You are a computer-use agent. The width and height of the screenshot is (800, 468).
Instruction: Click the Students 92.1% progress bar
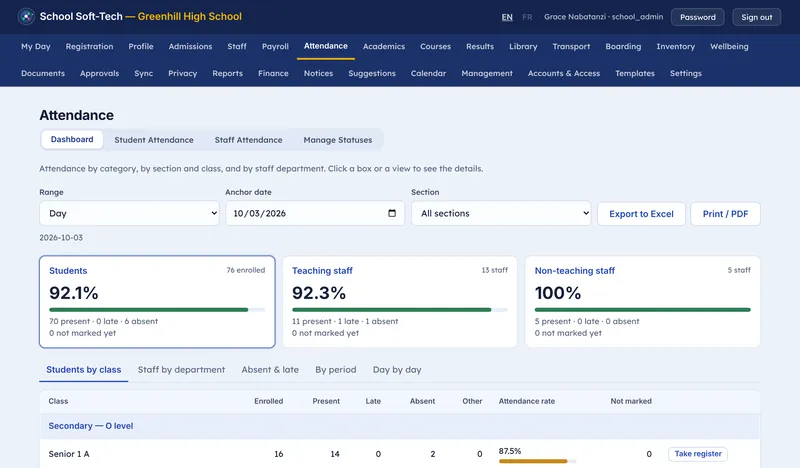[157, 310]
